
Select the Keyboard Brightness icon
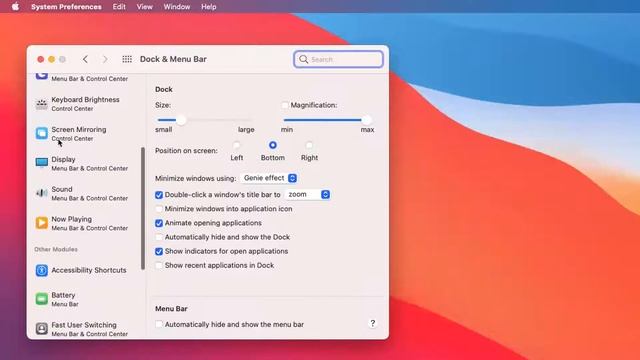[42, 104]
